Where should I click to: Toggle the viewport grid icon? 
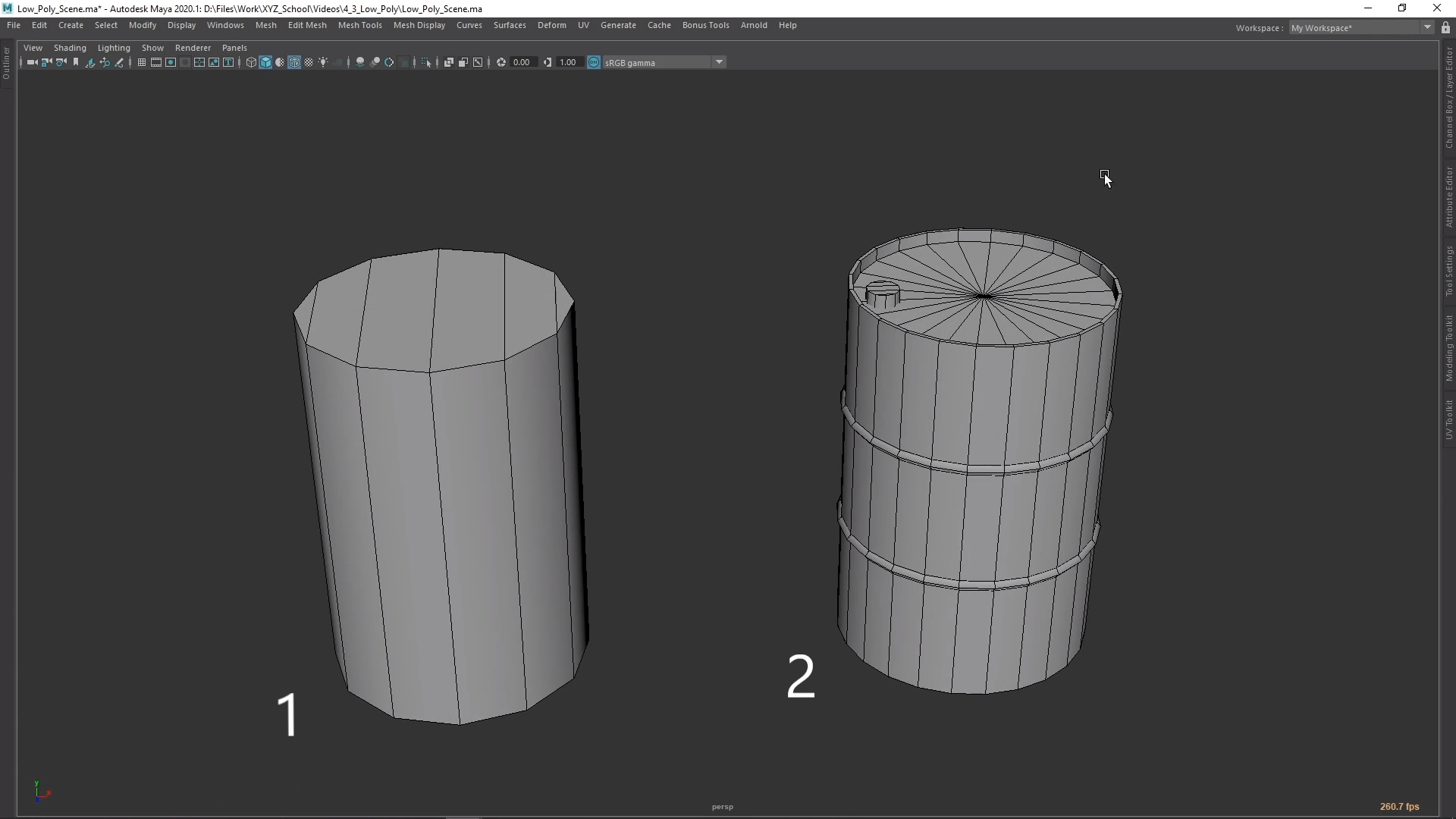(142, 62)
